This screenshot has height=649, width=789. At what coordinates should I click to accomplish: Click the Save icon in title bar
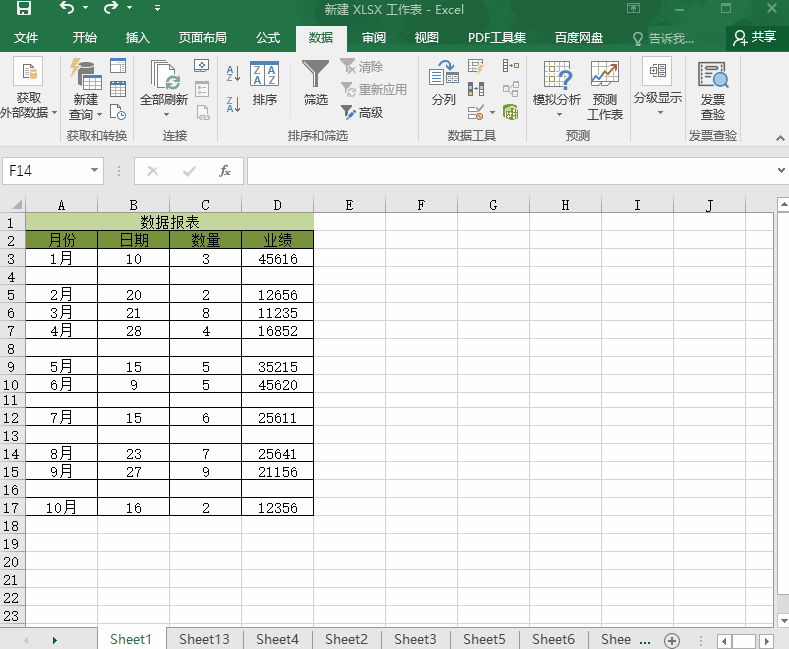22,10
